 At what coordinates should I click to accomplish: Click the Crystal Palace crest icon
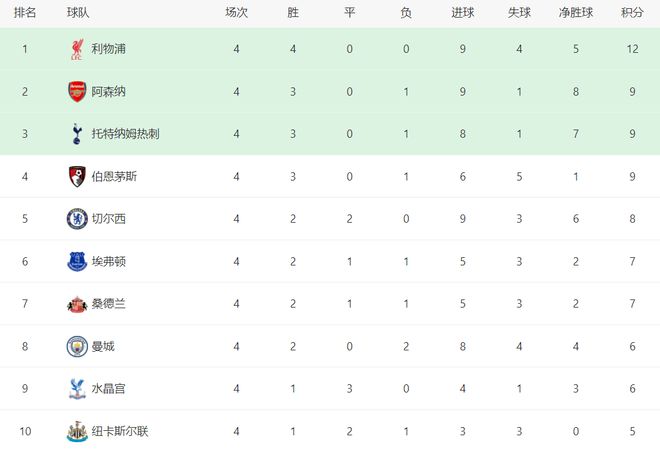(76, 389)
